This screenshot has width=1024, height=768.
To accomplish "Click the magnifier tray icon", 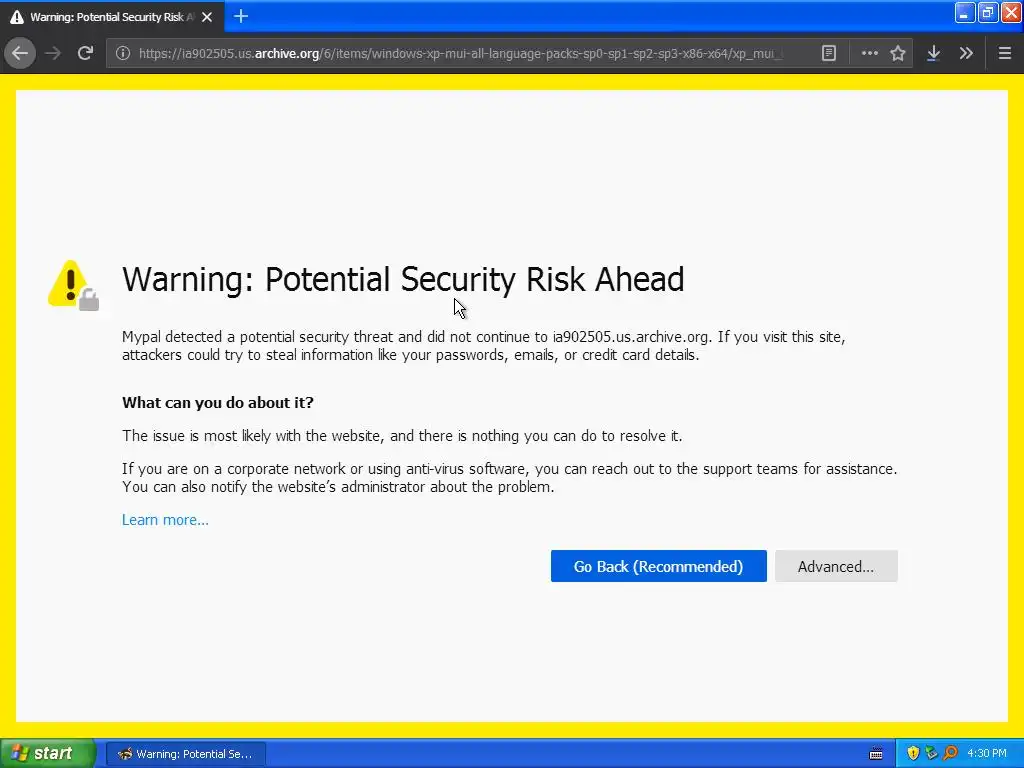I will (950, 754).
